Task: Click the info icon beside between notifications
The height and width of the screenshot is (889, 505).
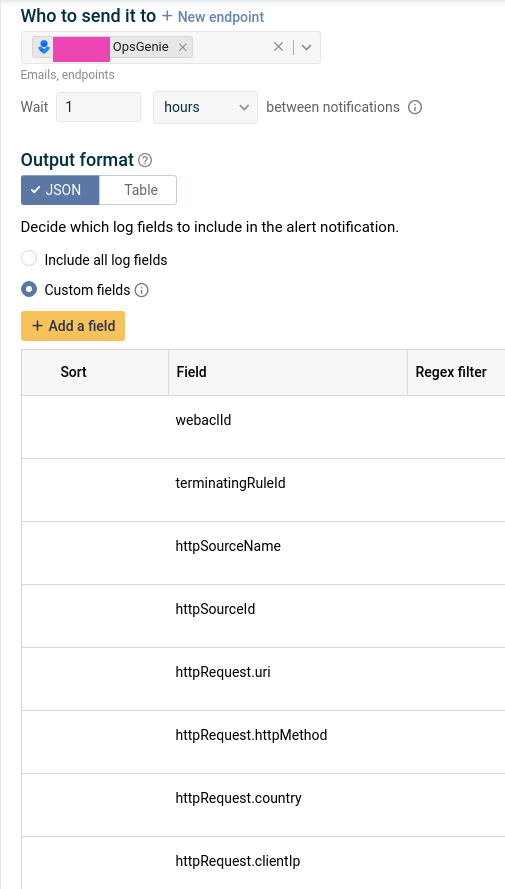Action: 415,107
